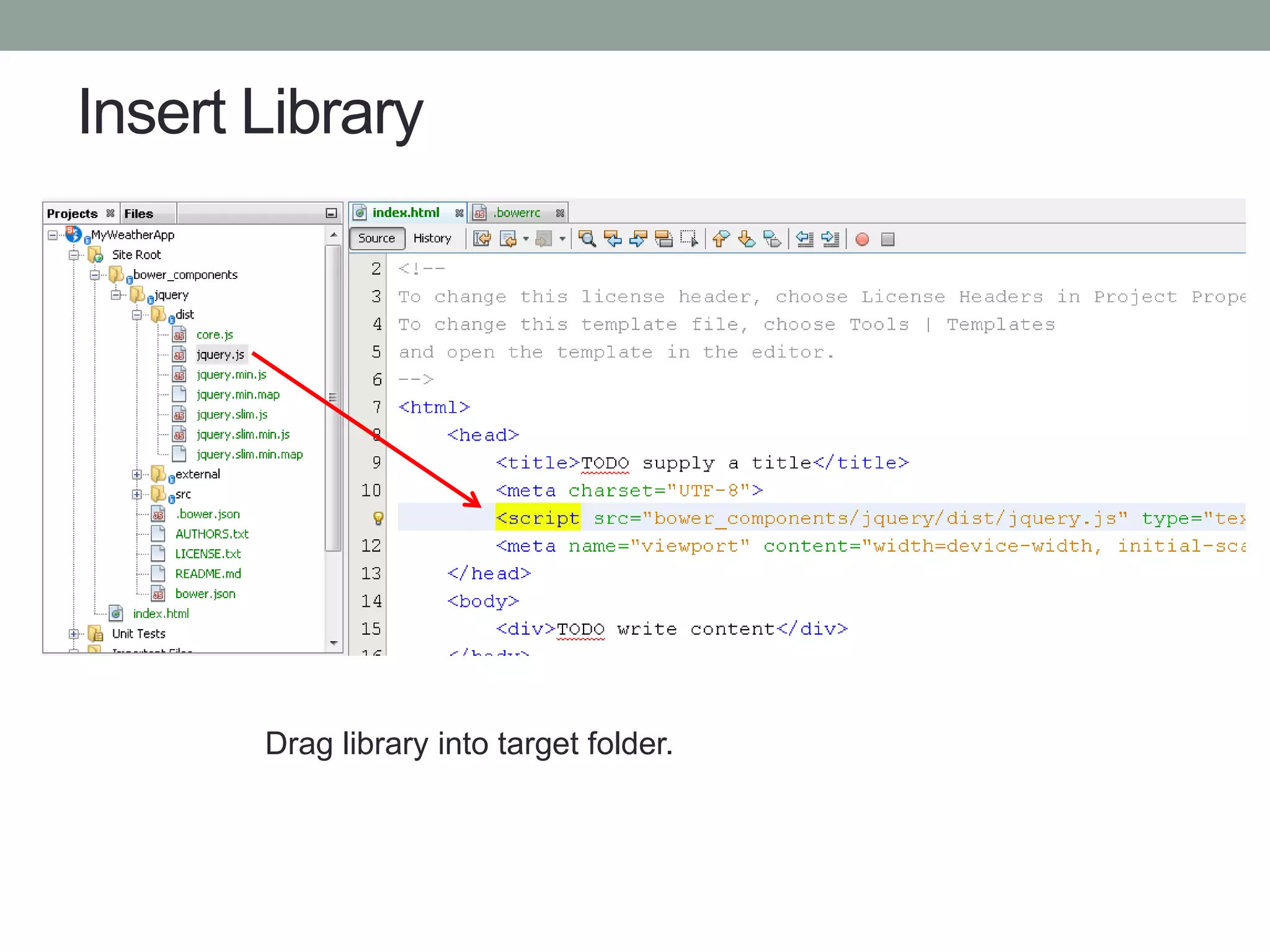Expand the Unit Tests node
Viewport: 1270px width, 952px height.
[x=74, y=633]
